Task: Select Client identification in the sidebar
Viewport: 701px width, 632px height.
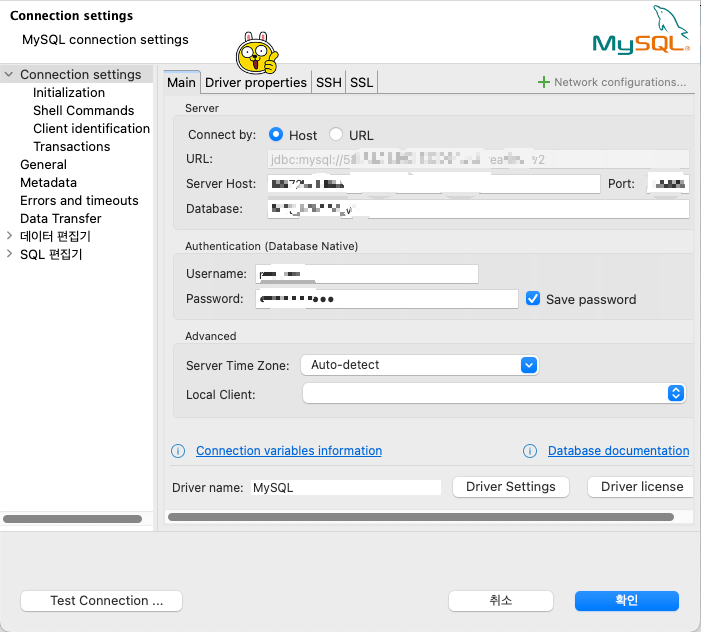Action: pos(91,128)
